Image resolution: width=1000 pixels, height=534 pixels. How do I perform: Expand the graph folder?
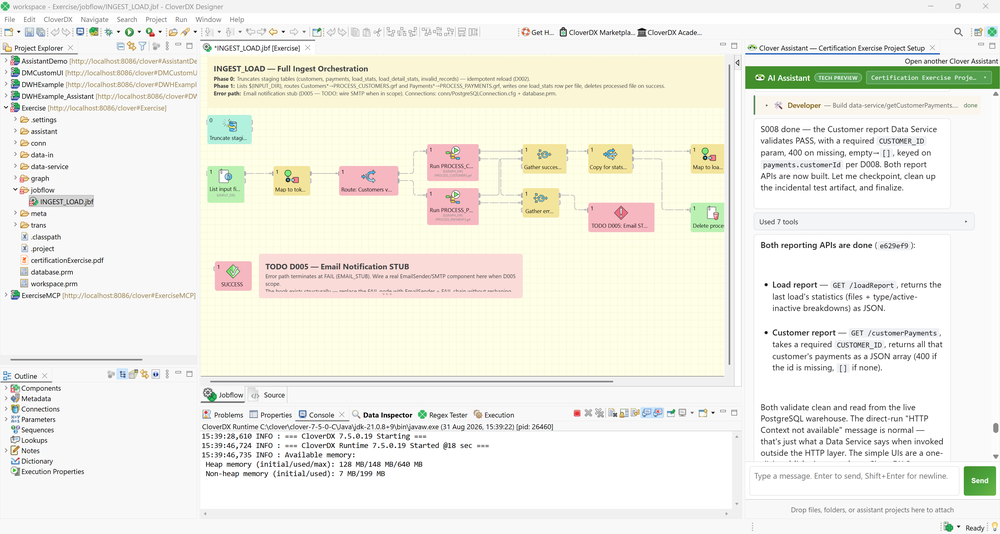(x=15, y=179)
